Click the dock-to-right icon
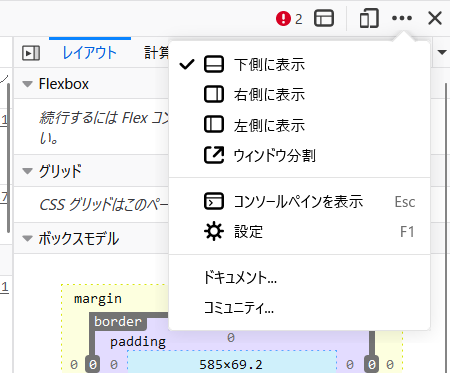The width and height of the screenshot is (450, 373). pyautogui.click(x=214, y=94)
